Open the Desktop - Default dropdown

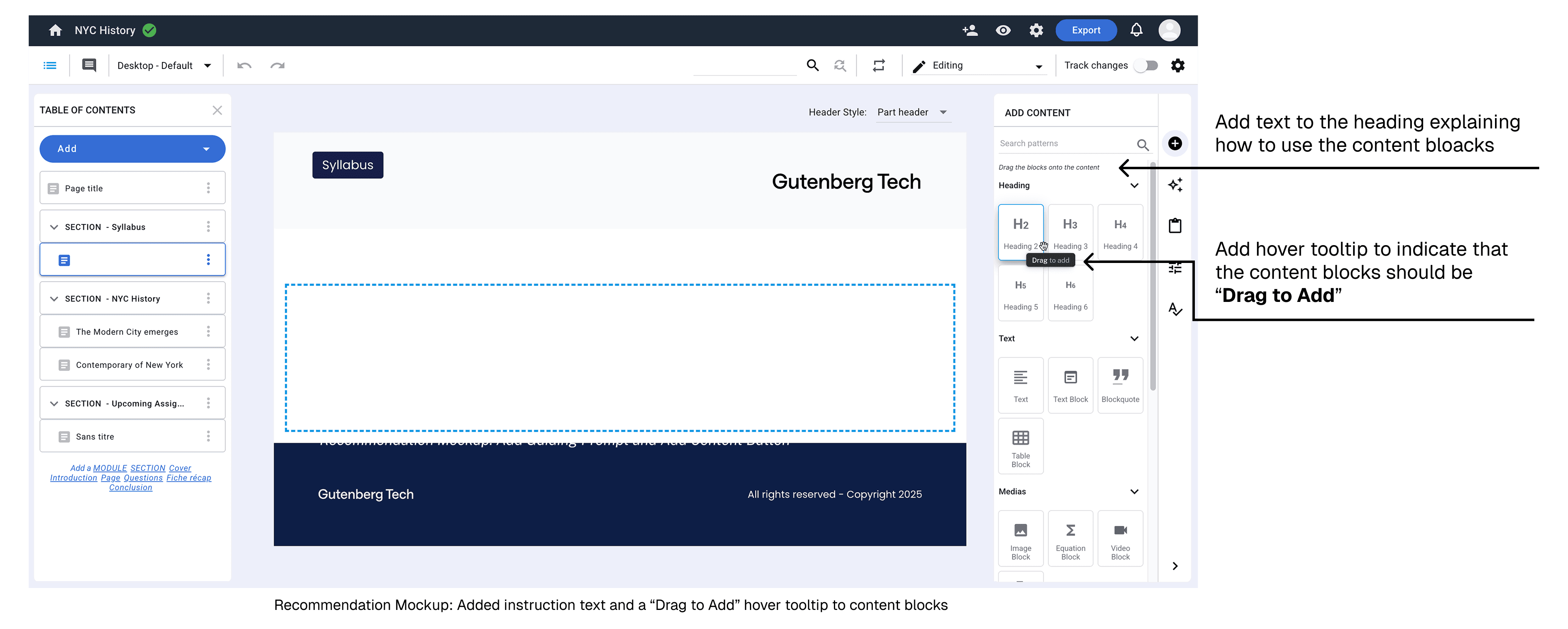pos(164,66)
